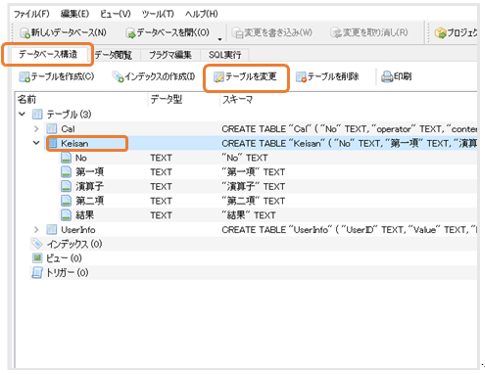Open the ヘルプ(H) menu
485x375 pixels.
coord(202,14)
